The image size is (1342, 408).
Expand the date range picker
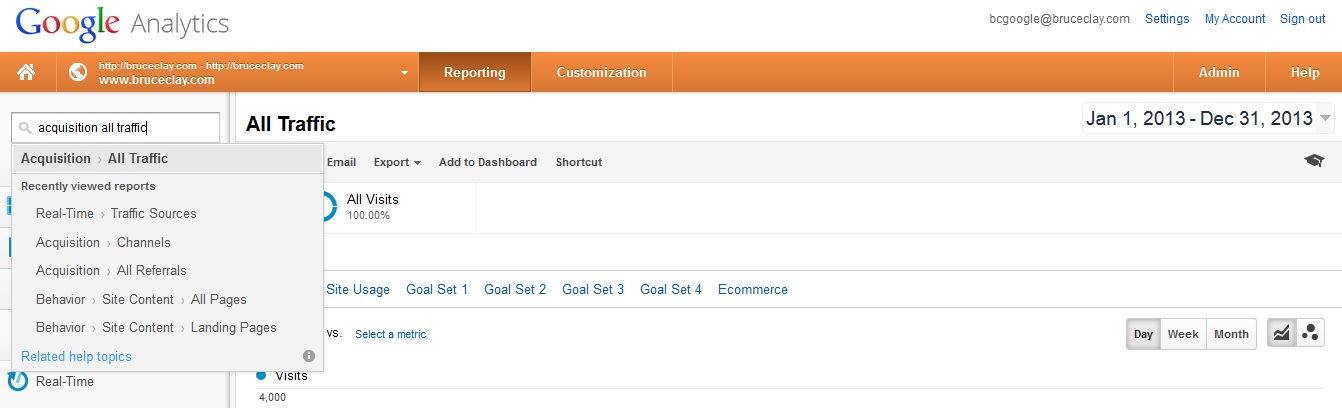click(x=1208, y=119)
